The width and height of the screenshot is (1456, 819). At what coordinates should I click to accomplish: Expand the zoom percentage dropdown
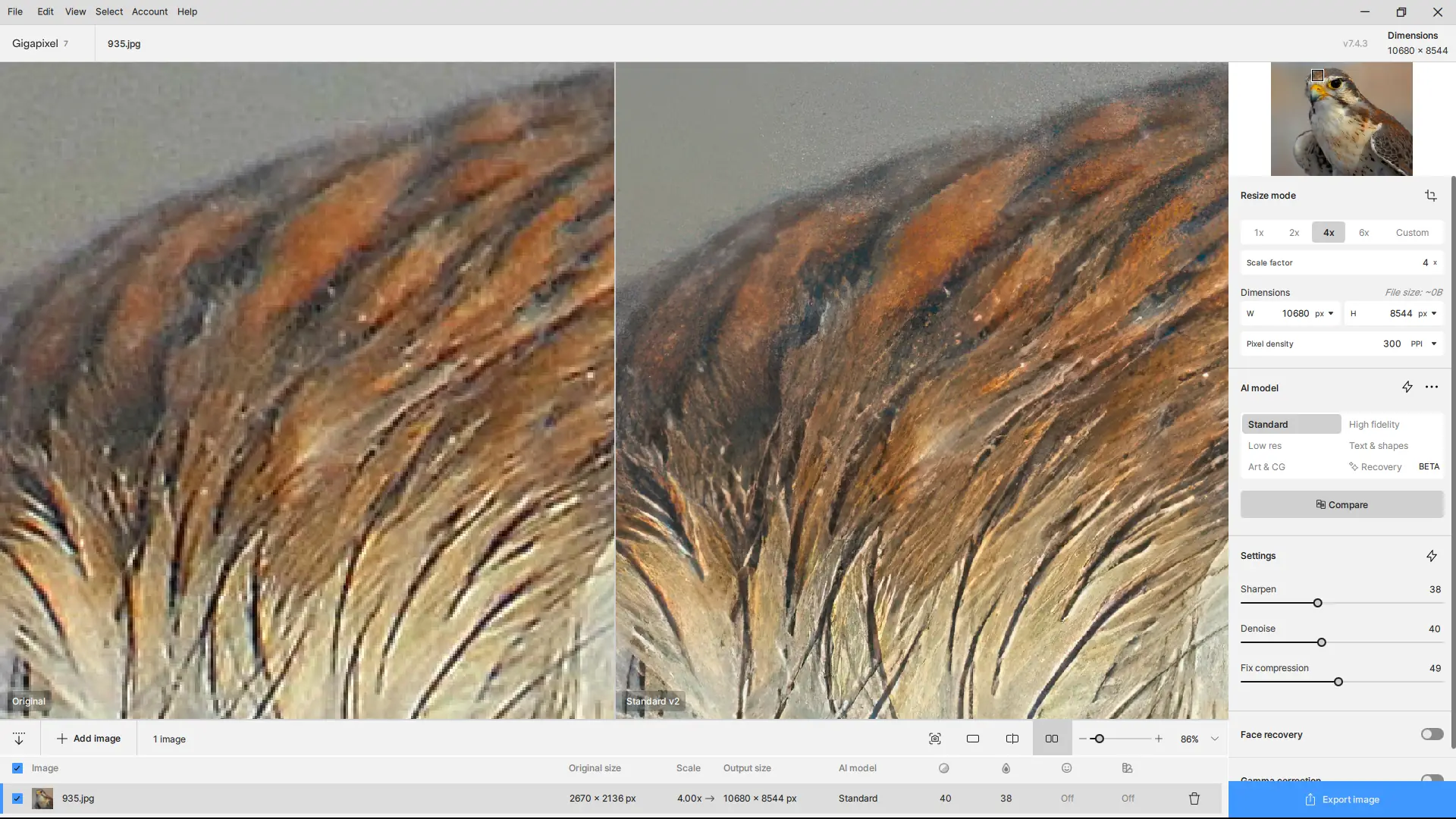[x=1214, y=739]
